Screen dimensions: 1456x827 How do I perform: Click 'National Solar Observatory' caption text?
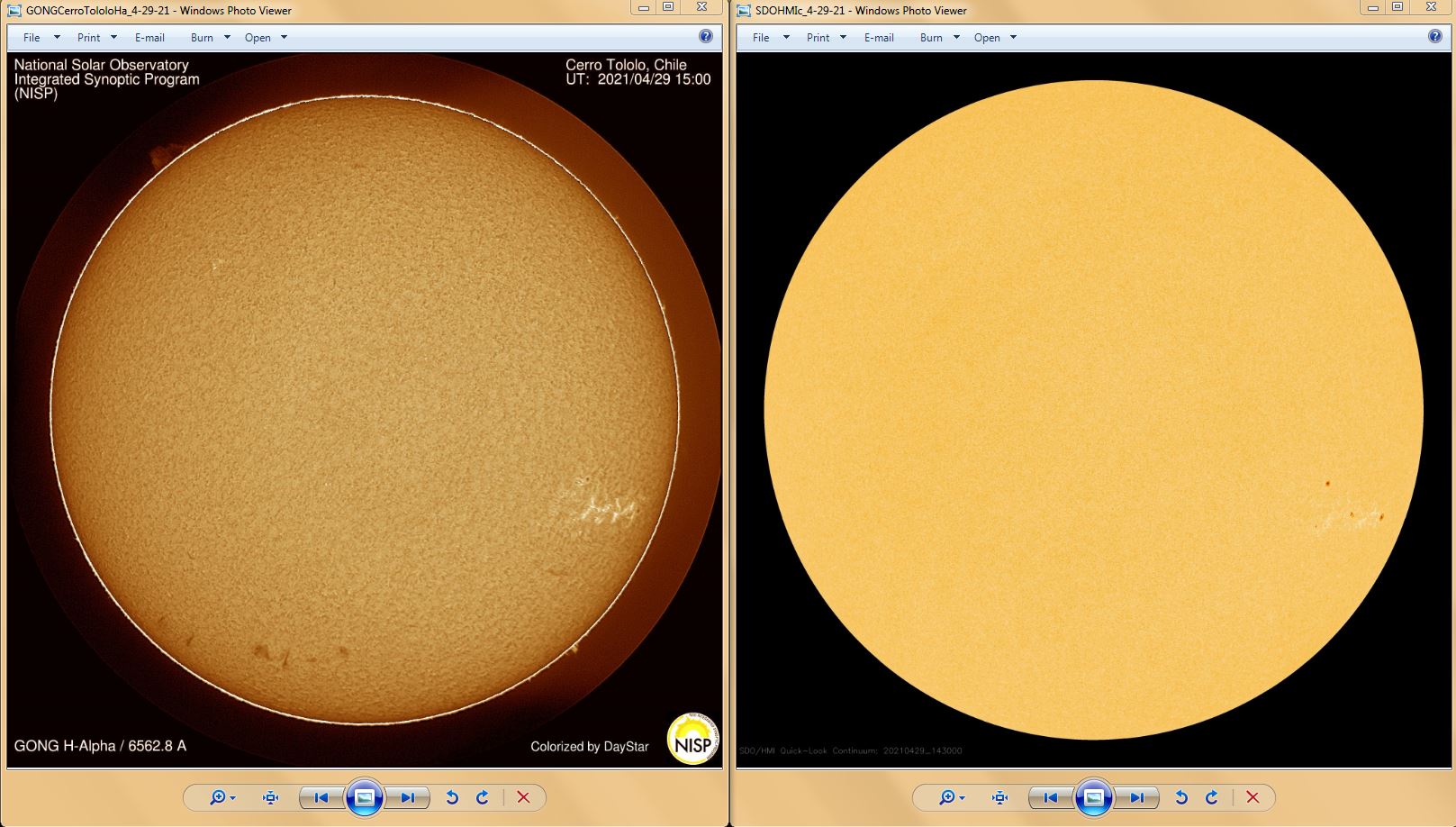click(x=102, y=65)
